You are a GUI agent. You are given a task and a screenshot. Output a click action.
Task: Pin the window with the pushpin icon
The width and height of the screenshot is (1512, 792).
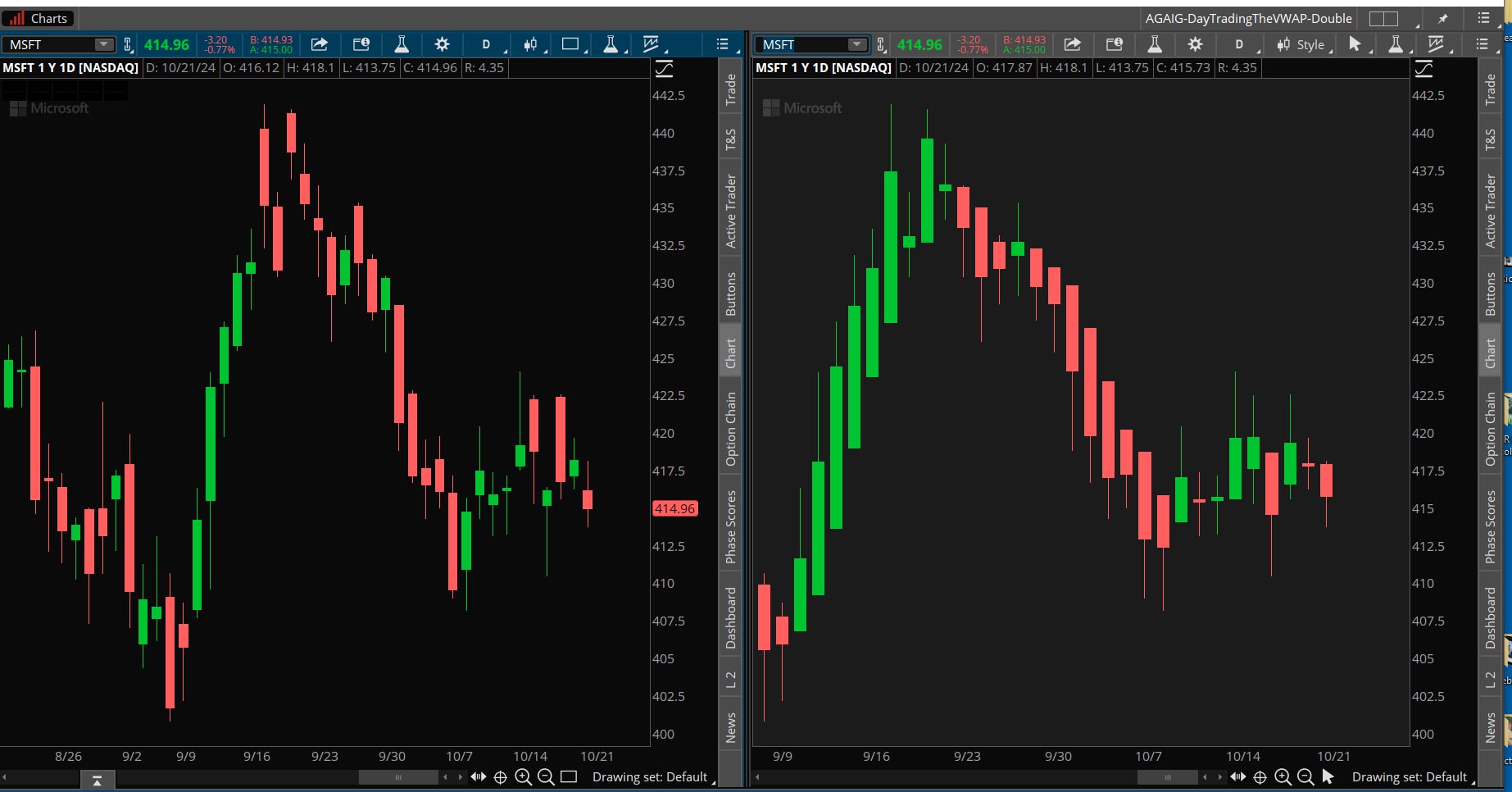(x=1443, y=19)
